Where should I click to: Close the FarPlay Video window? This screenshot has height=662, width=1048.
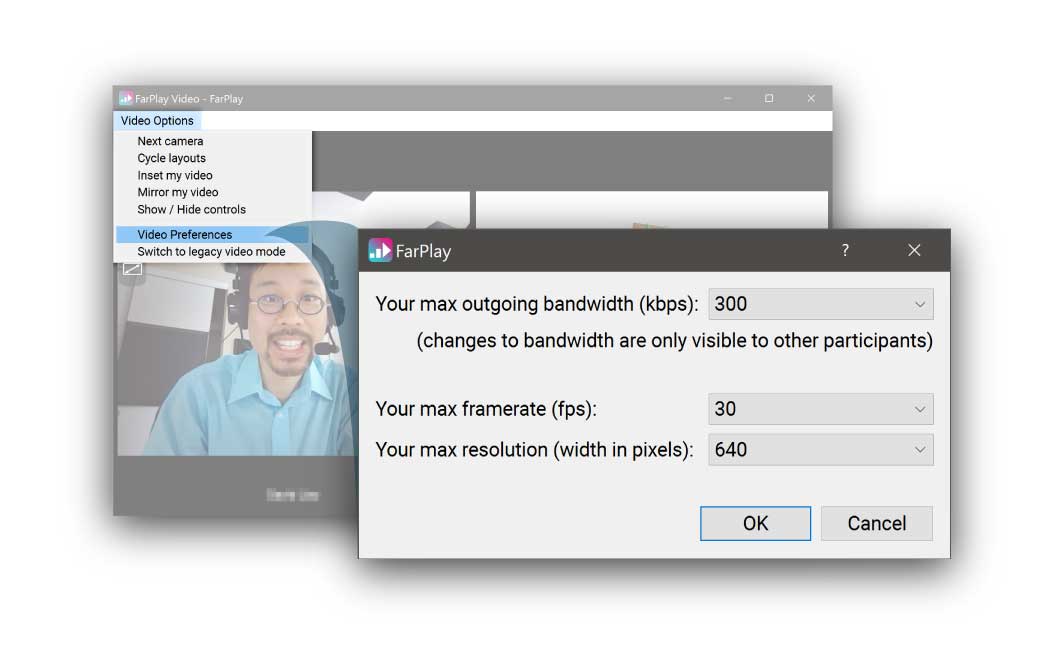pyautogui.click(x=811, y=98)
